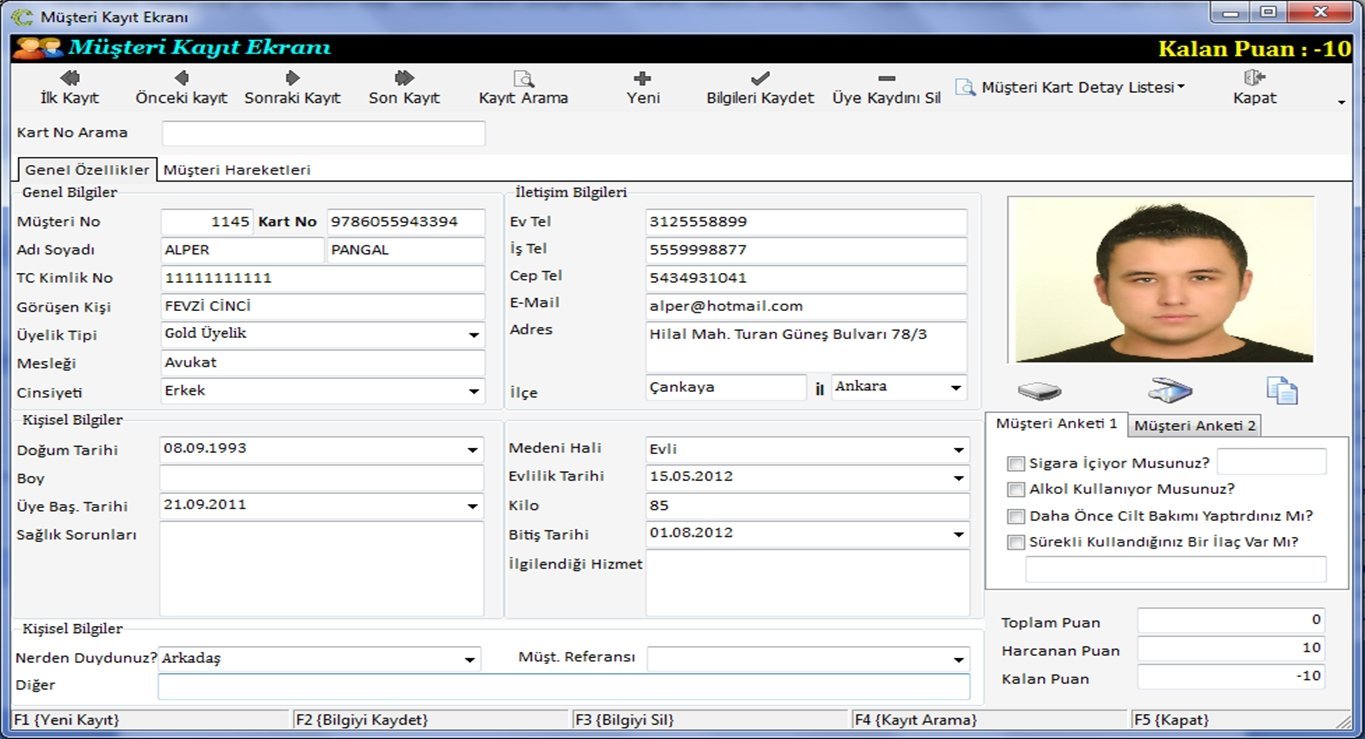Open Kayıt Arama search tool
This screenshot has height=739, width=1365.
point(523,87)
